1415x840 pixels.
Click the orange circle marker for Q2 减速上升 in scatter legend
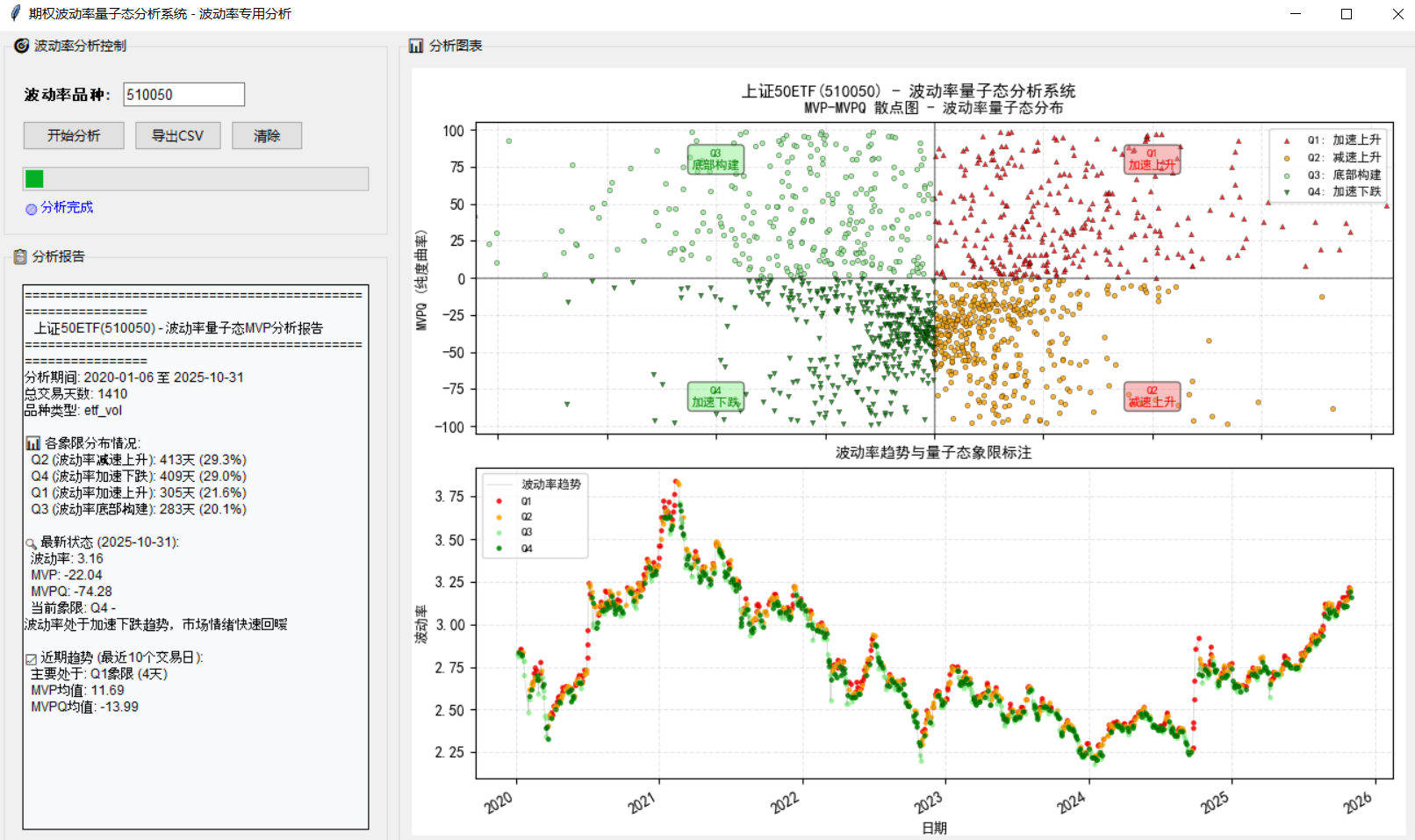[x=1287, y=158]
